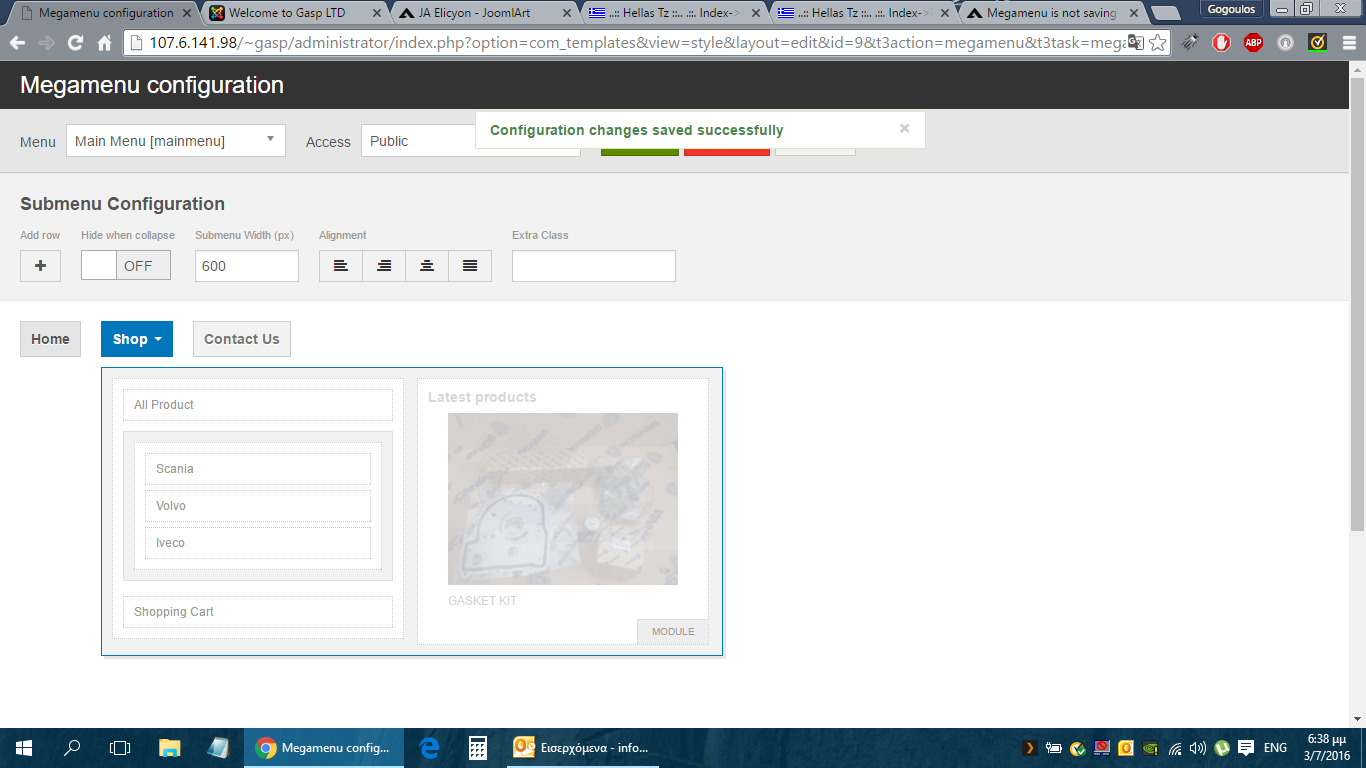This screenshot has height=768, width=1366.
Task: Switch input language from ENG
Action: (x=1275, y=748)
